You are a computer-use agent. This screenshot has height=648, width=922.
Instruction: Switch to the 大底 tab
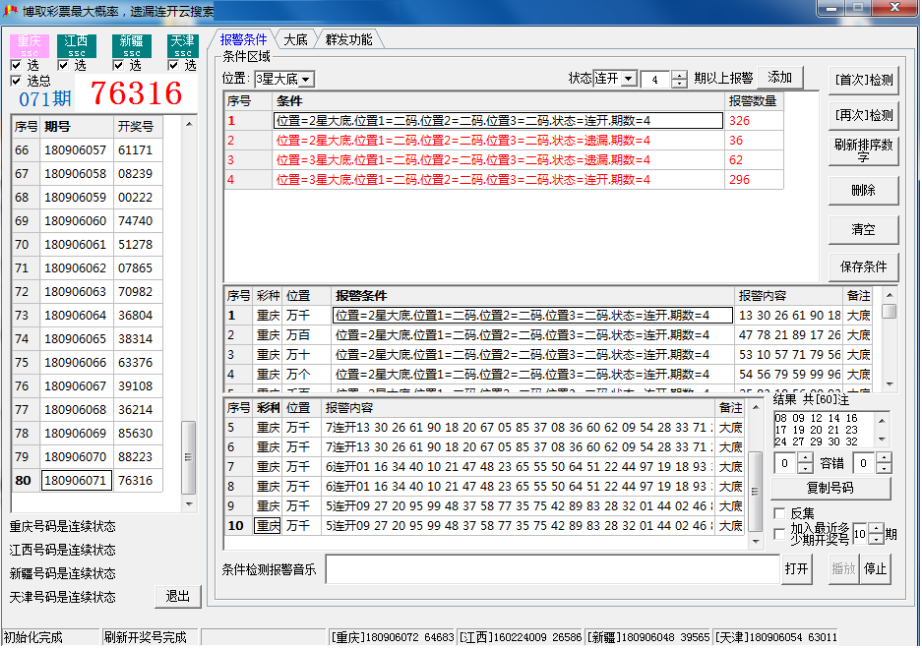click(x=295, y=40)
